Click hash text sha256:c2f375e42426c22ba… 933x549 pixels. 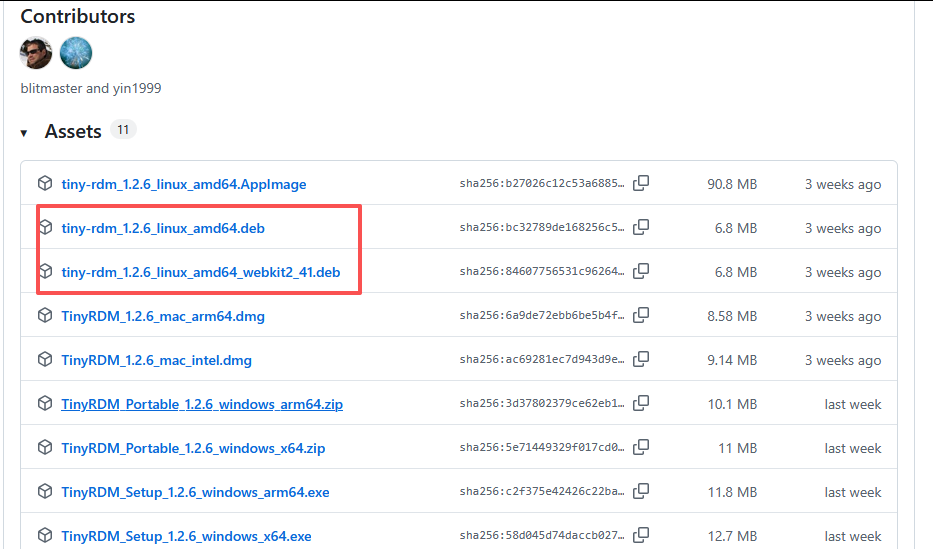point(542,491)
